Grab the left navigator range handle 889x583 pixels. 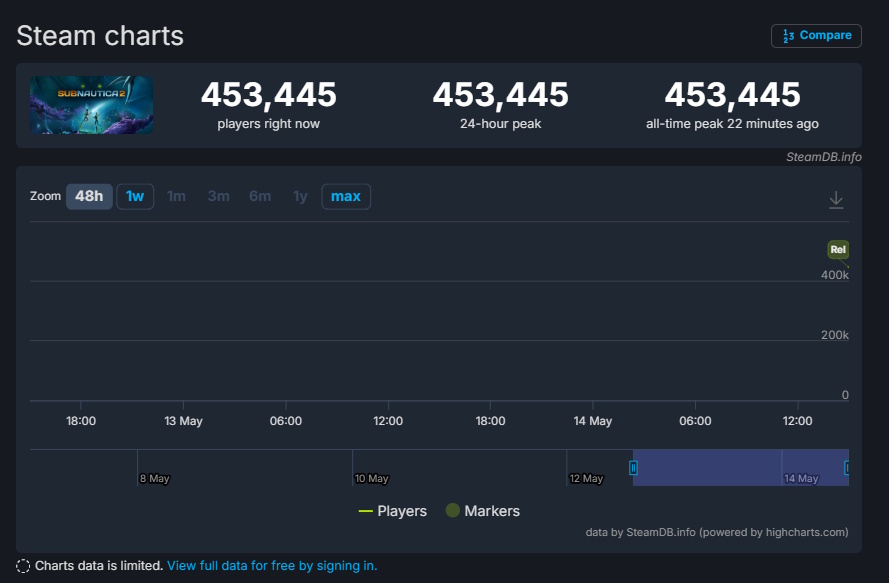coord(633,468)
